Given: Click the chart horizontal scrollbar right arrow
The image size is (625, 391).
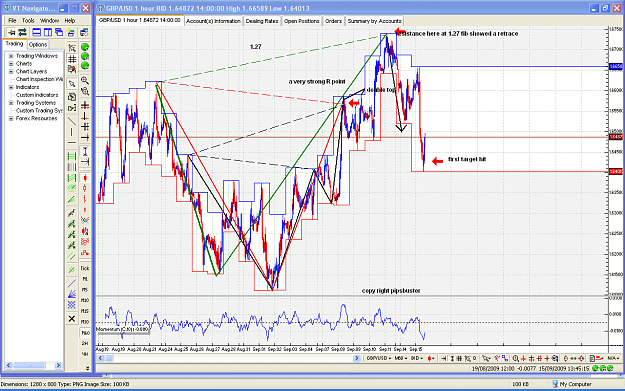Looking at the screenshot, I should 357,358.
